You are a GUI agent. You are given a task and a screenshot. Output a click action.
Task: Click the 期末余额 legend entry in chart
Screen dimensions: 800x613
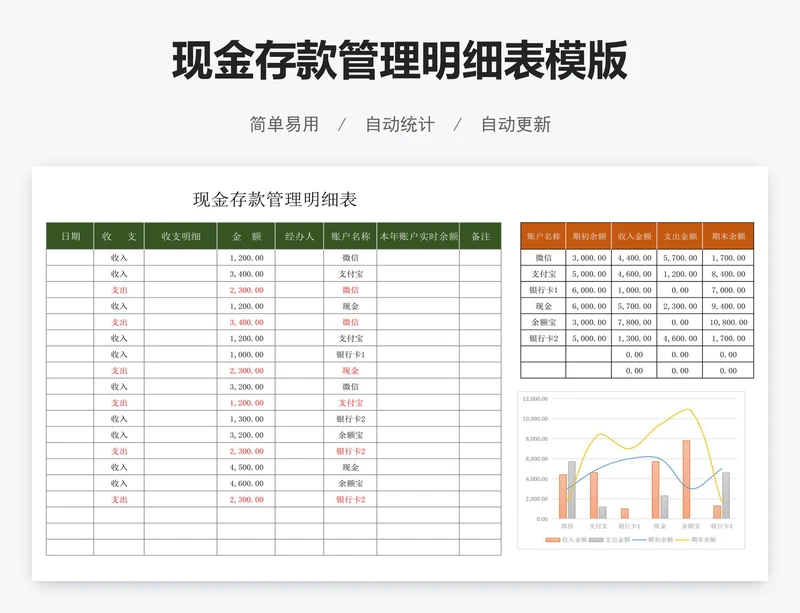696,540
